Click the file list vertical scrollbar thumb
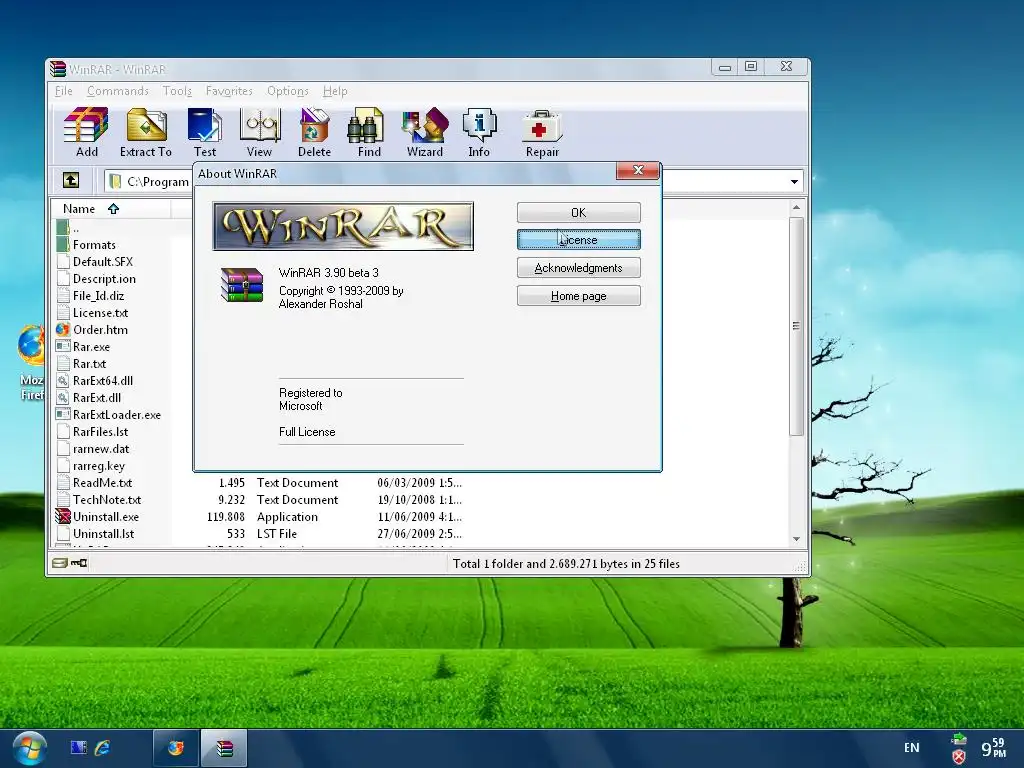This screenshot has height=768, width=1024. (796, 326)
